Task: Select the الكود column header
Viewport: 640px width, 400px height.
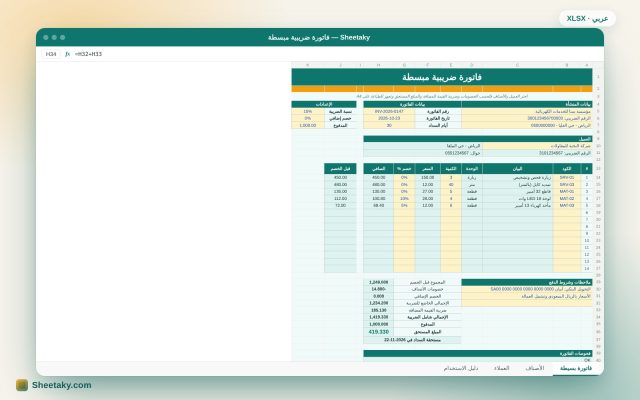Action: 567,169
